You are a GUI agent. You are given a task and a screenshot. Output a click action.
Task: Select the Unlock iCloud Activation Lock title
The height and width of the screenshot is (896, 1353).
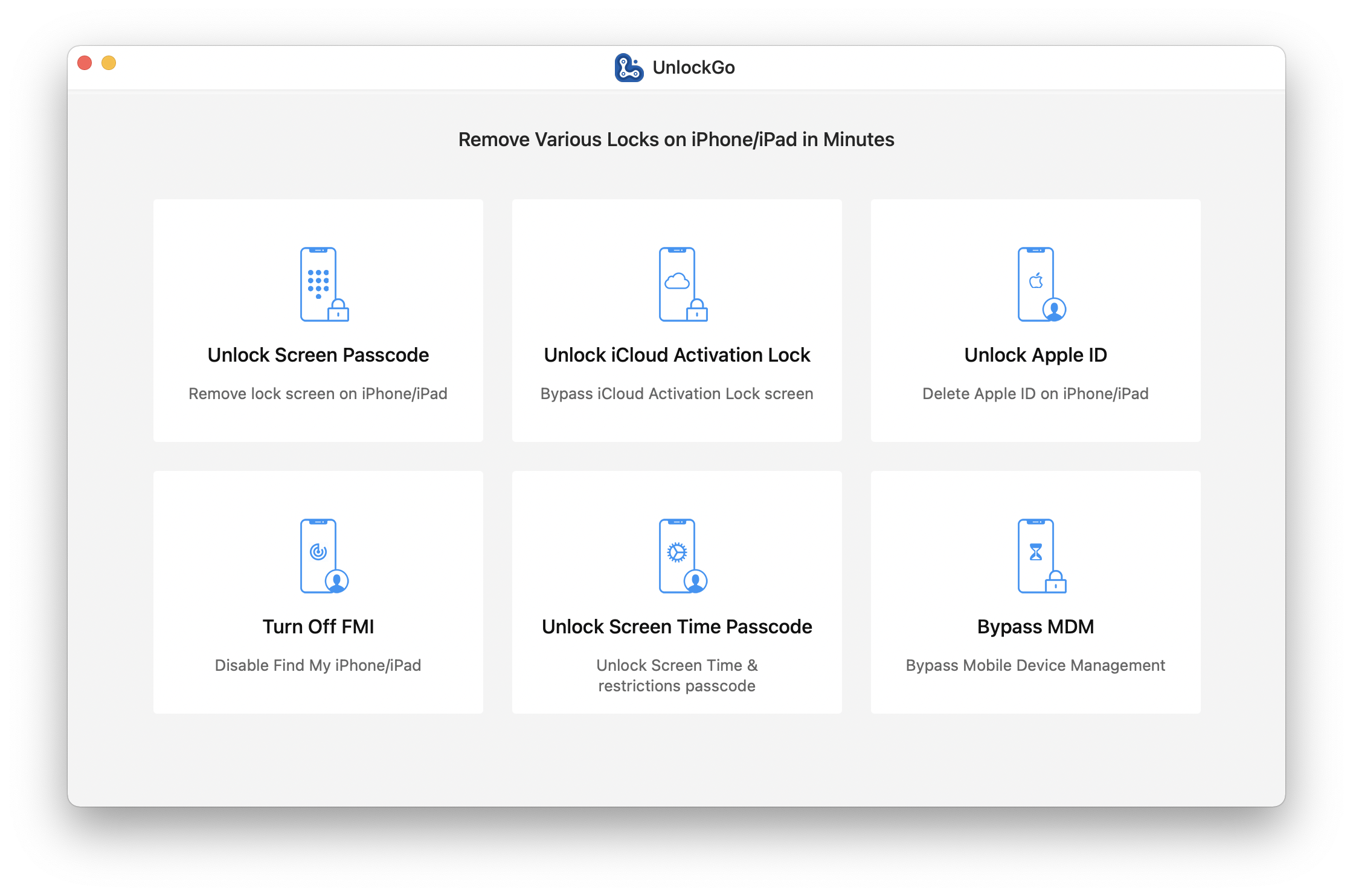677,355
